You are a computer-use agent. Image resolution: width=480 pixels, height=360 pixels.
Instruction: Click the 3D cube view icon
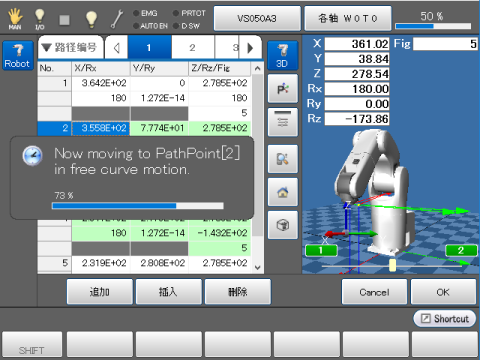(x=282, y=225)
